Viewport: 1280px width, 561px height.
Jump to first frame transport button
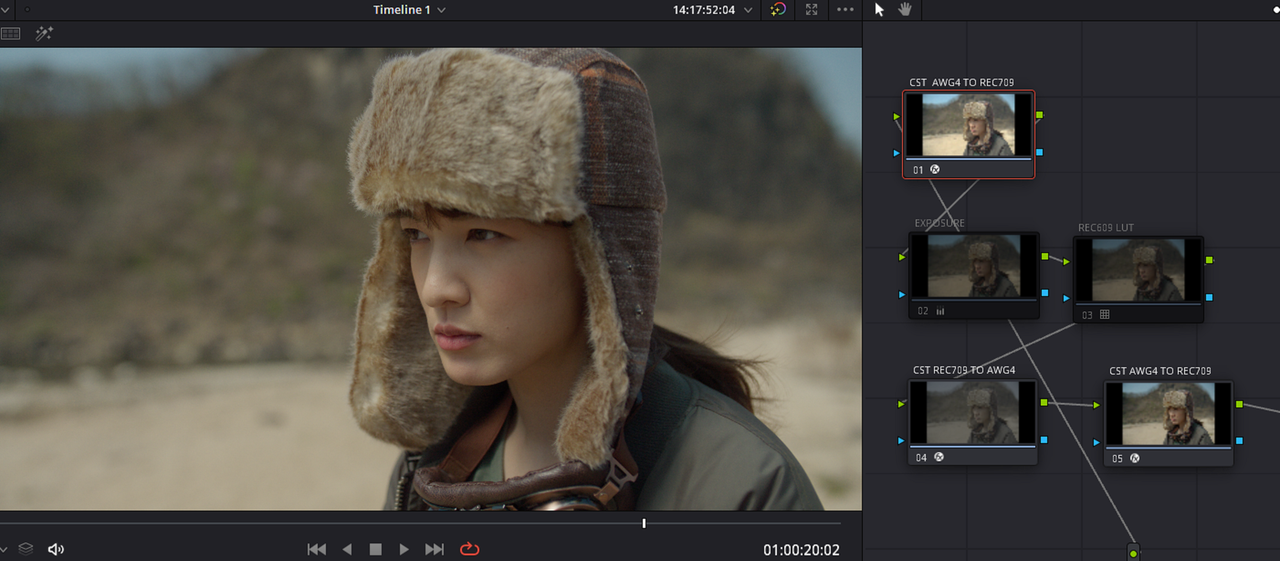[317, 549]
